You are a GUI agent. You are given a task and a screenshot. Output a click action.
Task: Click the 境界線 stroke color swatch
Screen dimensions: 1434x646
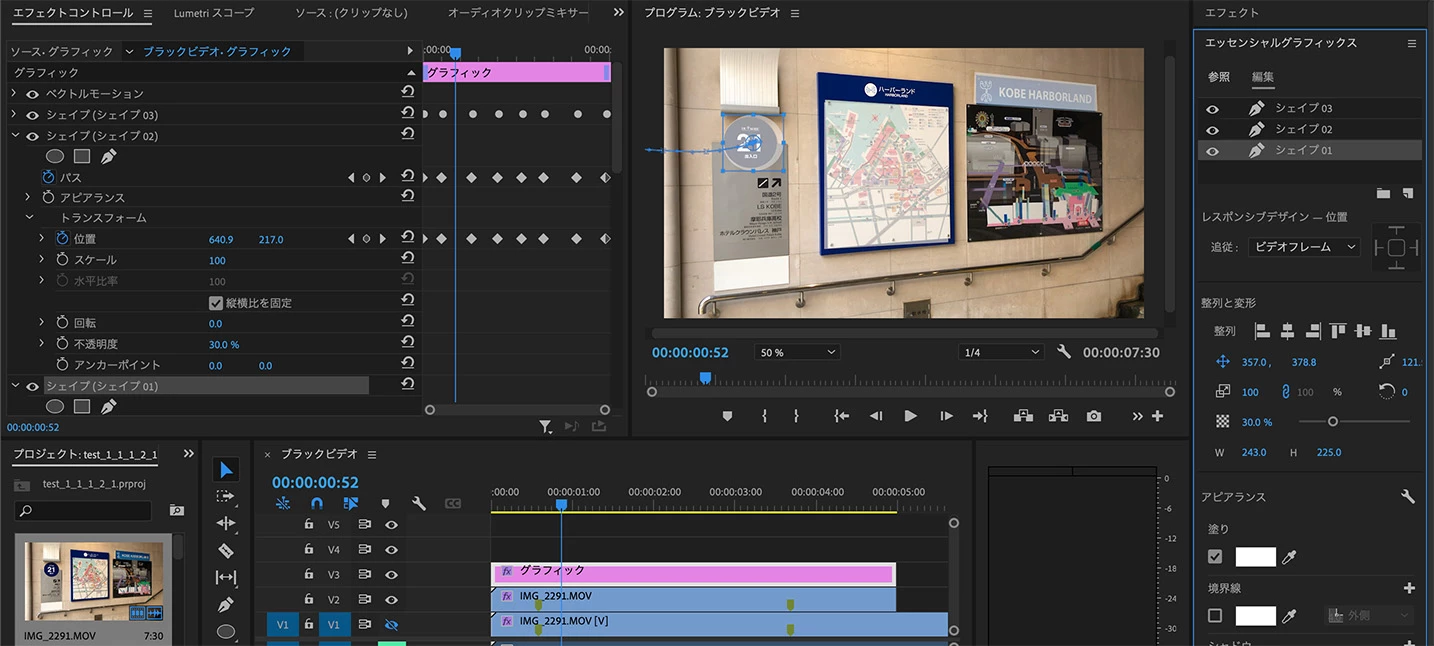click(1256, 616)
